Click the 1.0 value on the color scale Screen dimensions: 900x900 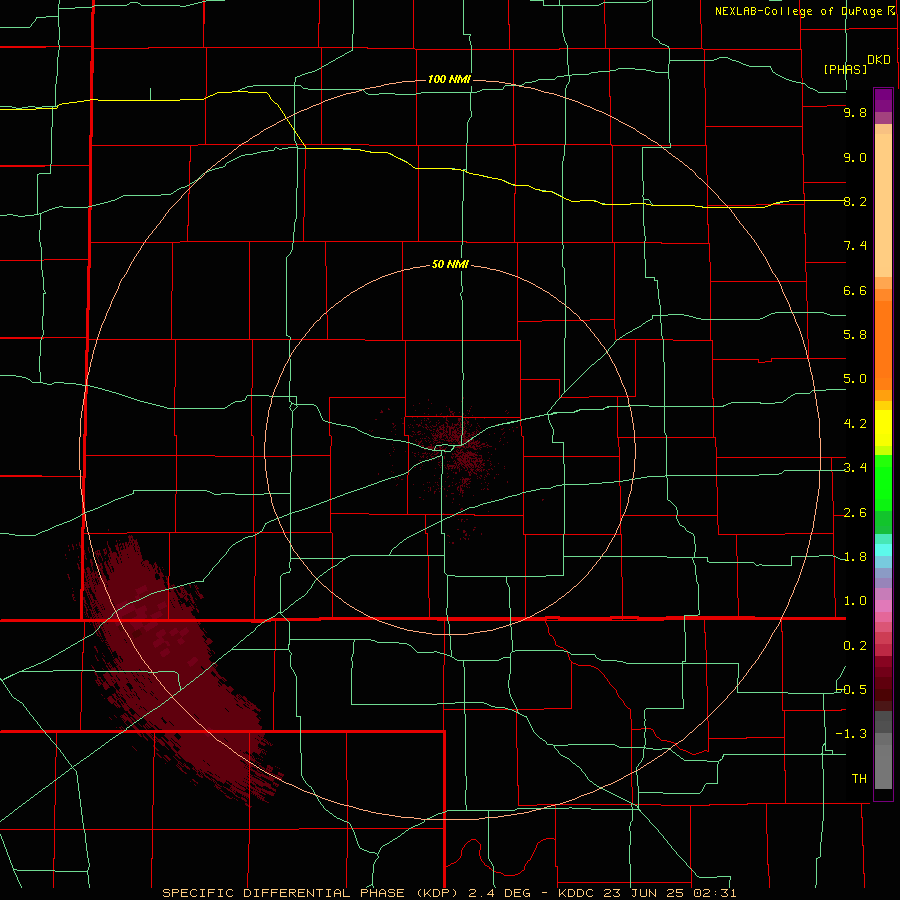coord(855,601)
